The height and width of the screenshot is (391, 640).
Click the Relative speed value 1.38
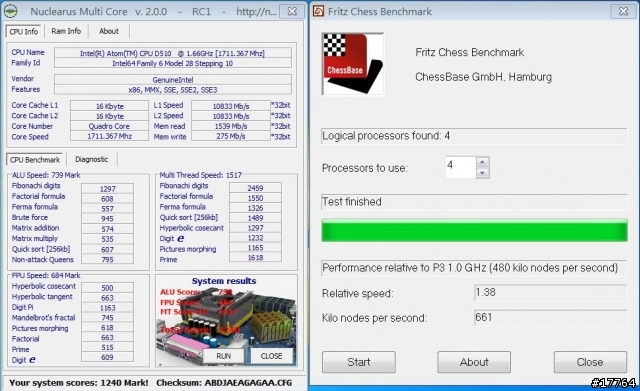point(551,293)
